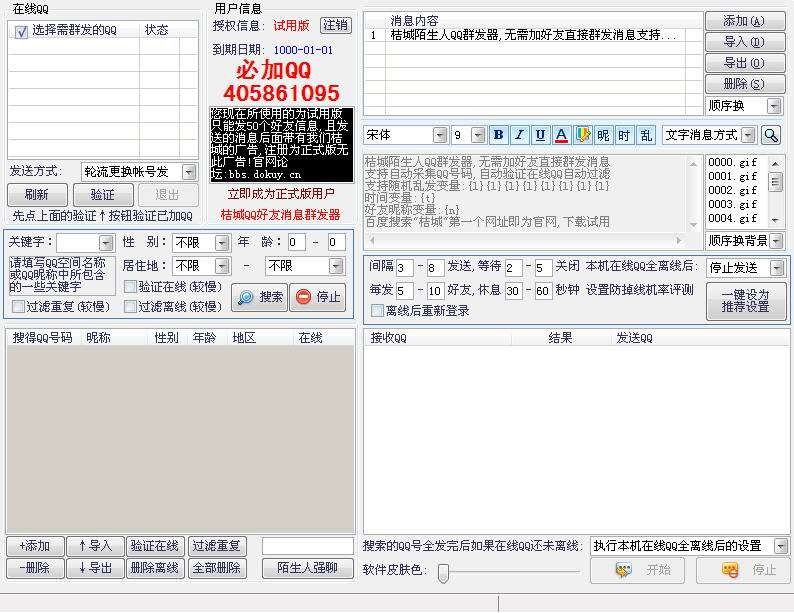This screenshot has width=794, height=613.
Task: Click 立即成为正式版用户 link
Action: (281, 194)
